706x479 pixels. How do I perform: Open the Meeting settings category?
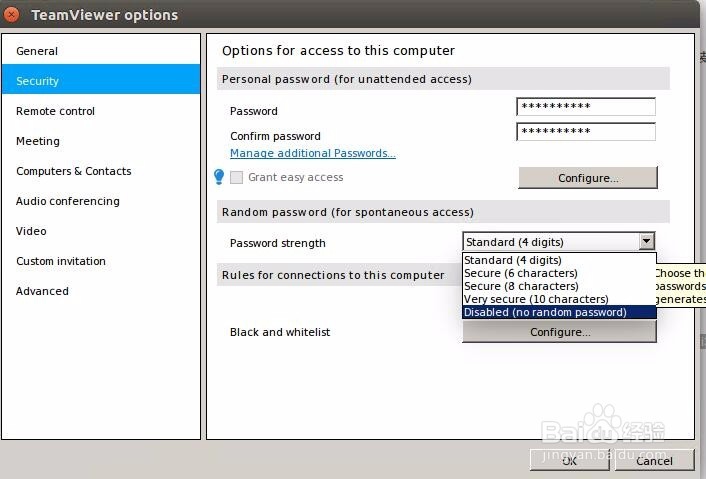tap(101, 141)
